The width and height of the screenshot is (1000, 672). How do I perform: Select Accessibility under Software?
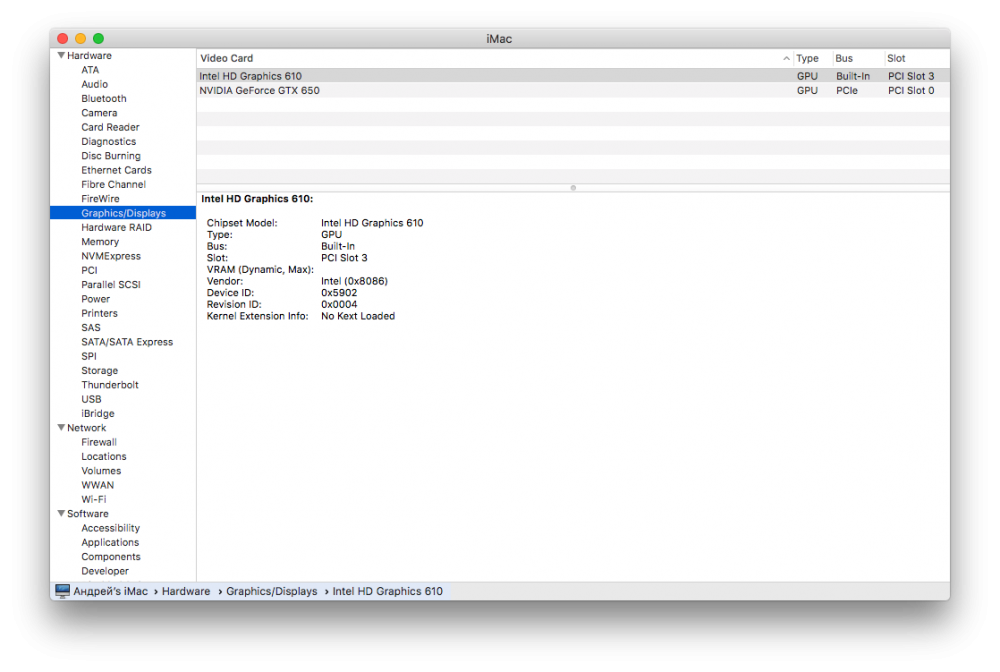[x=110, y=528]
